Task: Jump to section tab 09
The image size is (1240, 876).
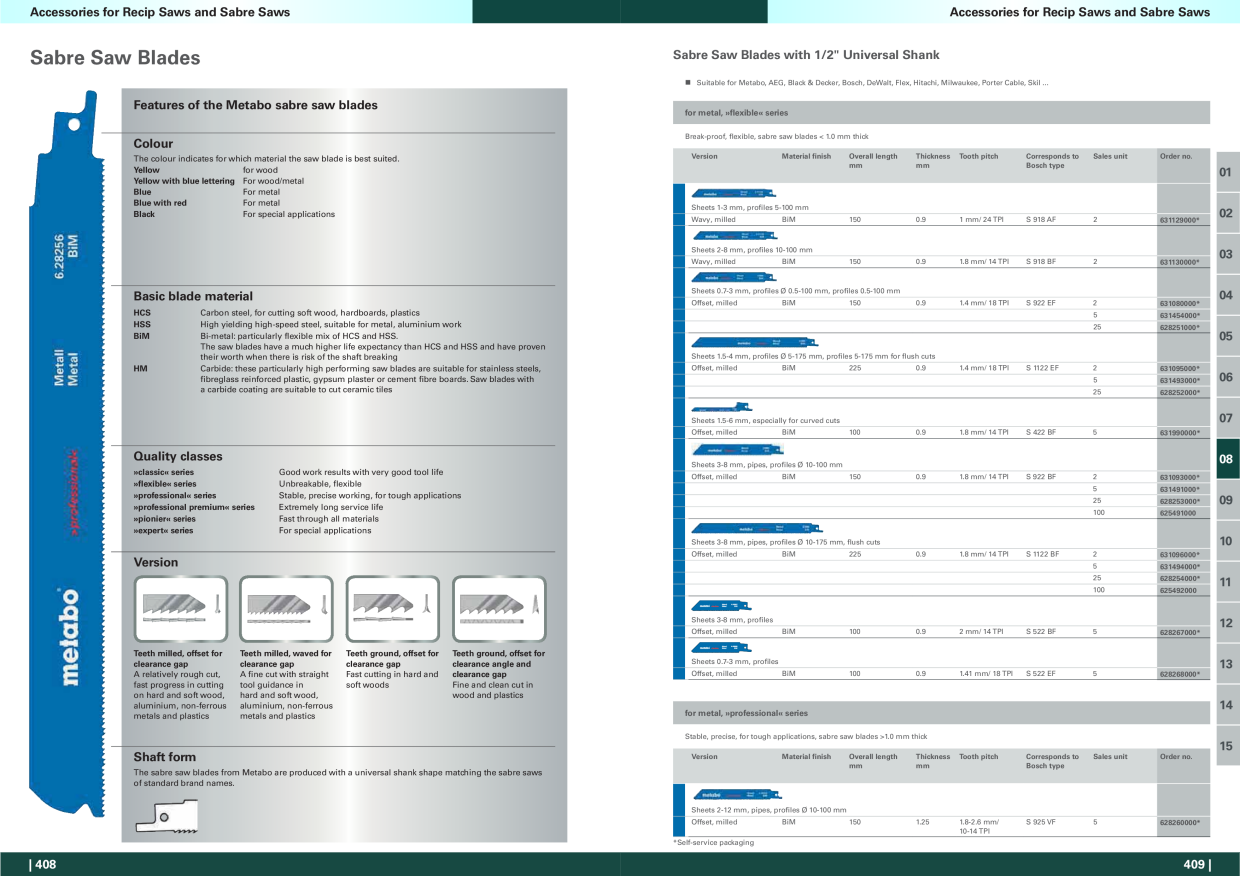Action: point(1227,500)
